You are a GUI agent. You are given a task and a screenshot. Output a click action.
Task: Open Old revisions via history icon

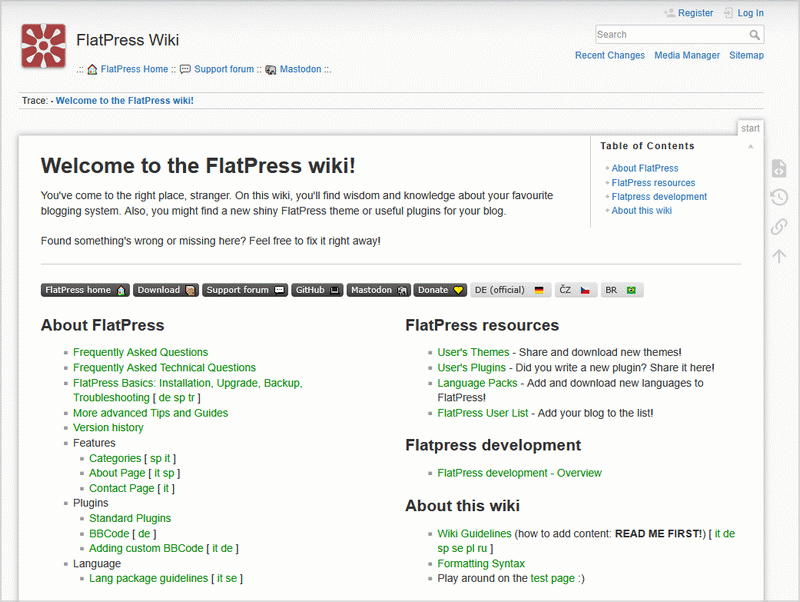pyautogui.click(x=778, y=198)
